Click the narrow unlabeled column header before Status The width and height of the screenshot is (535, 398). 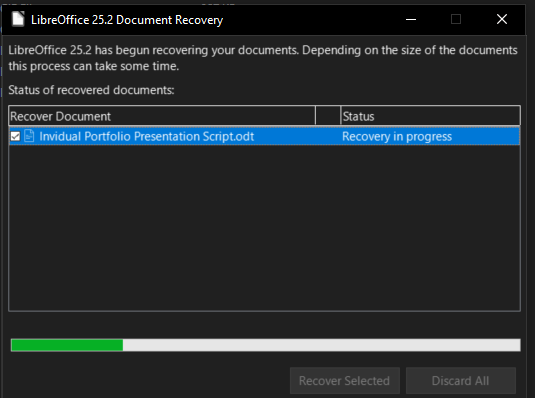(328, 116)
